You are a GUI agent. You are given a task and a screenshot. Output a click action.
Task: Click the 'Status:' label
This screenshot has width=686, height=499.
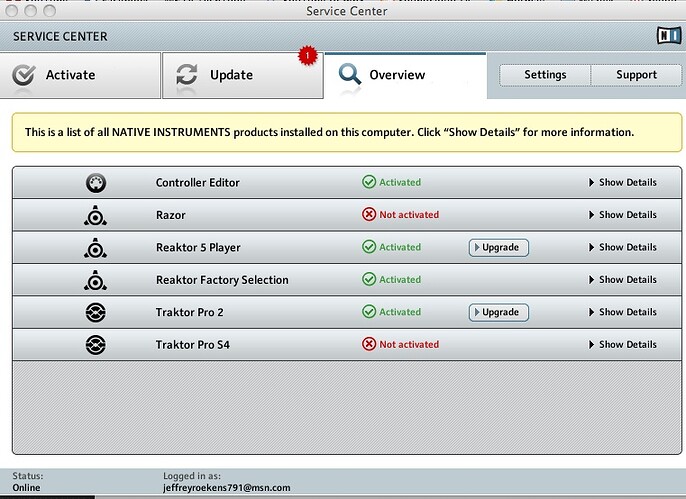click(x=28, y=476)
